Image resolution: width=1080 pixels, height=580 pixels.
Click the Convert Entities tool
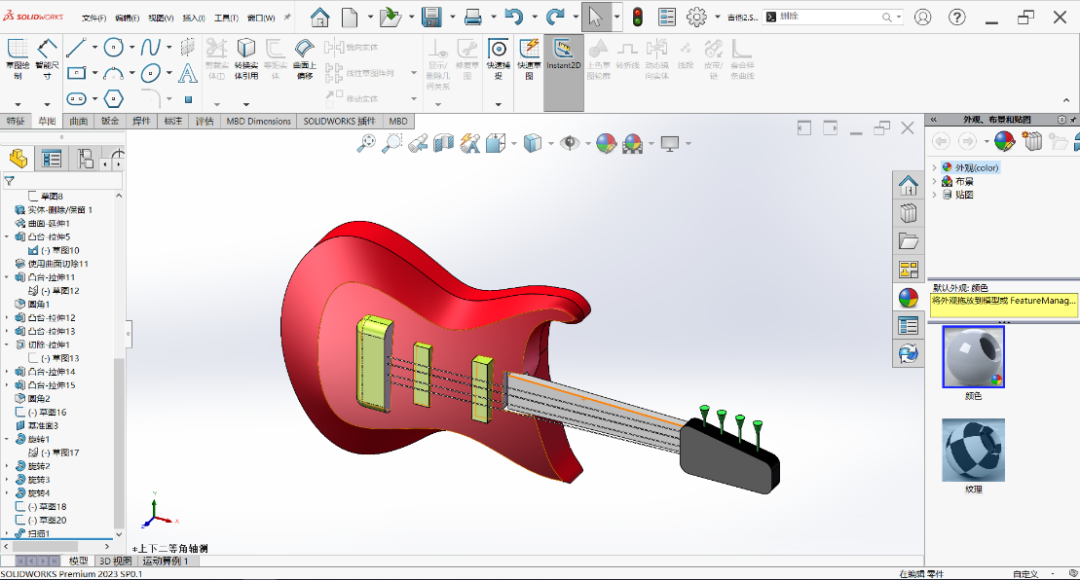point(246,59)
